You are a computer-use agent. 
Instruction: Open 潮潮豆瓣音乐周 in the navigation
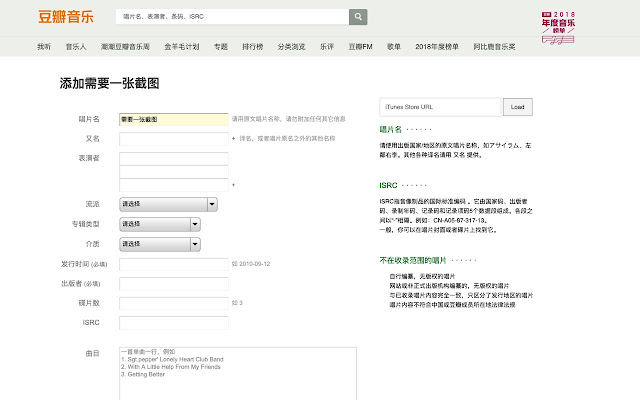coord(125,47)
